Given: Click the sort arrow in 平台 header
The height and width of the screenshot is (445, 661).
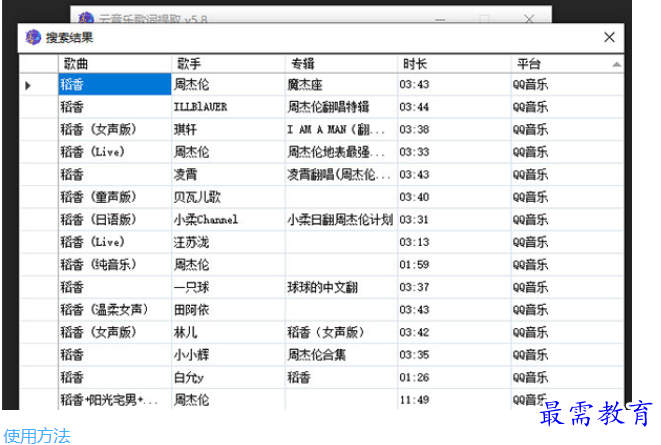Looking at the screenshot, I should [616, 64].
